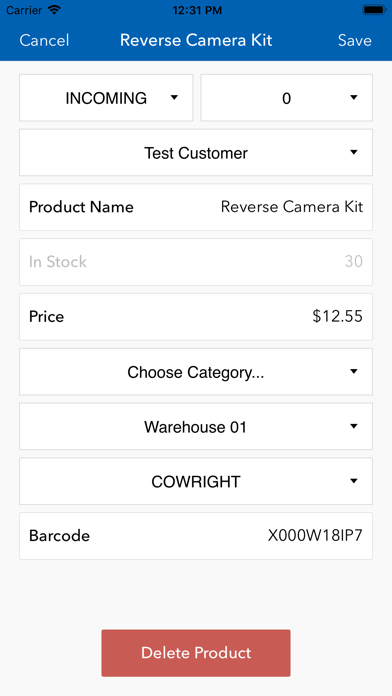Open the Test Customer dropdown
The height and width of the screenshot is (696, 392).
pos(196,152)
